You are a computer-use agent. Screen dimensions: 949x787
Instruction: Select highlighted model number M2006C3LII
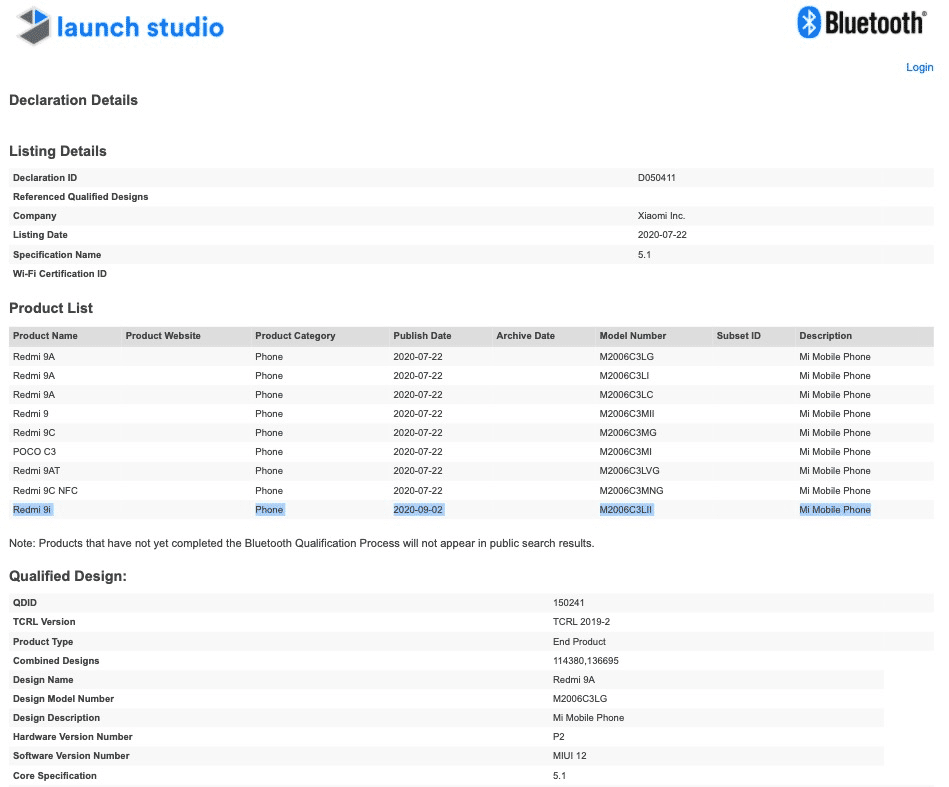626,510
